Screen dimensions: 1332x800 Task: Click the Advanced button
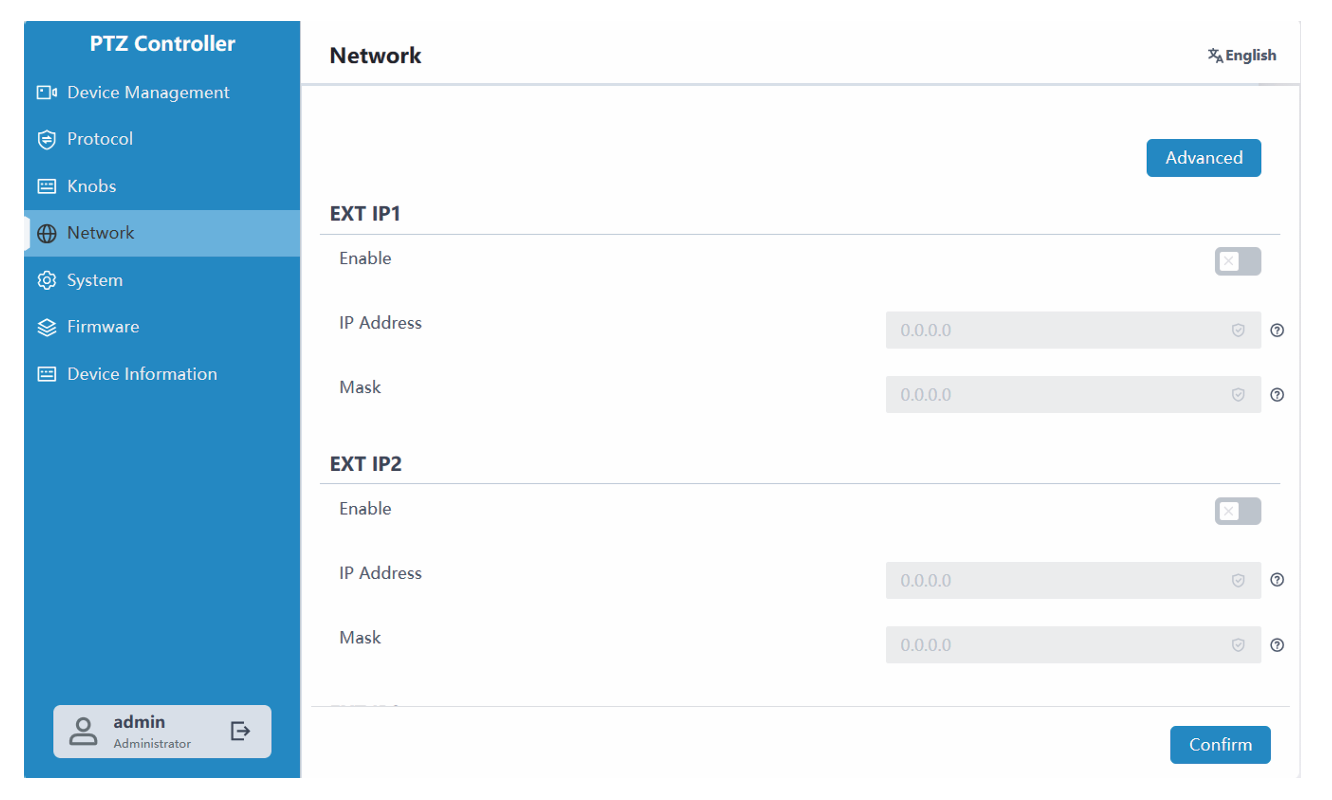(1203, 158)
